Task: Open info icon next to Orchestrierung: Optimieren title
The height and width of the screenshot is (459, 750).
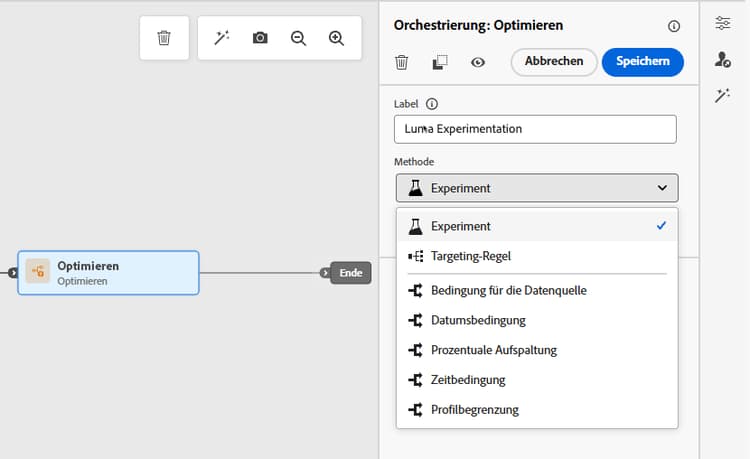Action: pyautogui.click(x=673, y=26)
